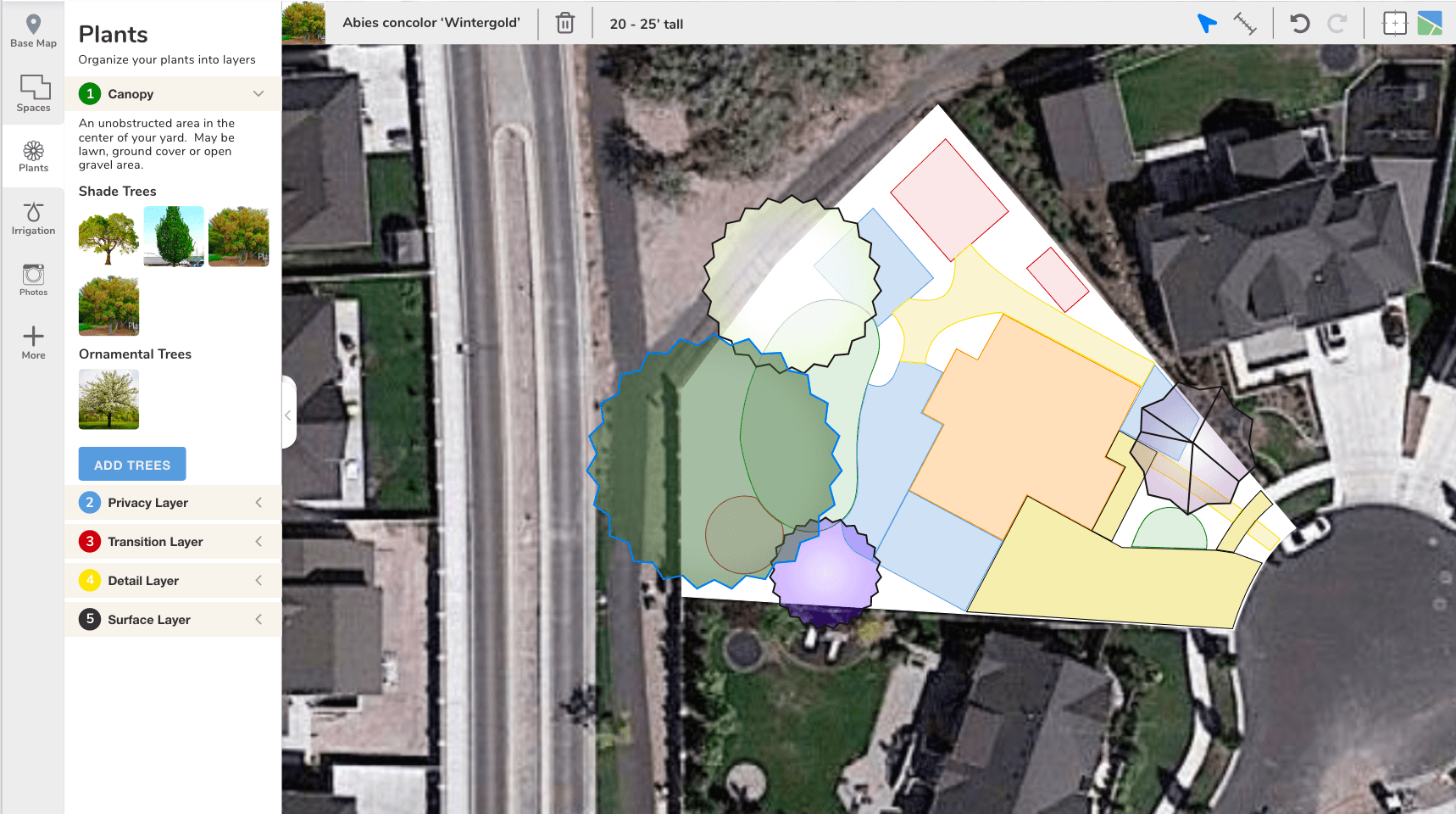The image size is (1456, 814).
Task: Open the Irrigation tools
Action: (33, 219)
